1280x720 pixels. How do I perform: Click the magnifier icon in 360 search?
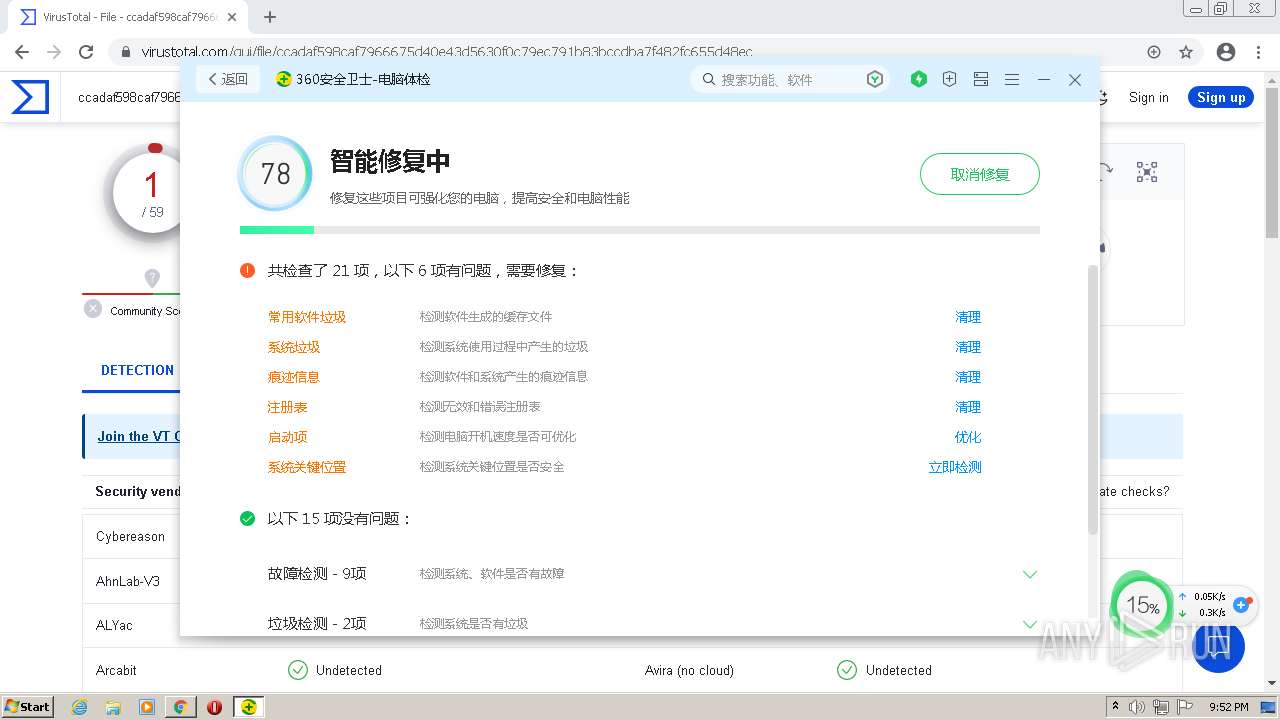click(709, 79)
